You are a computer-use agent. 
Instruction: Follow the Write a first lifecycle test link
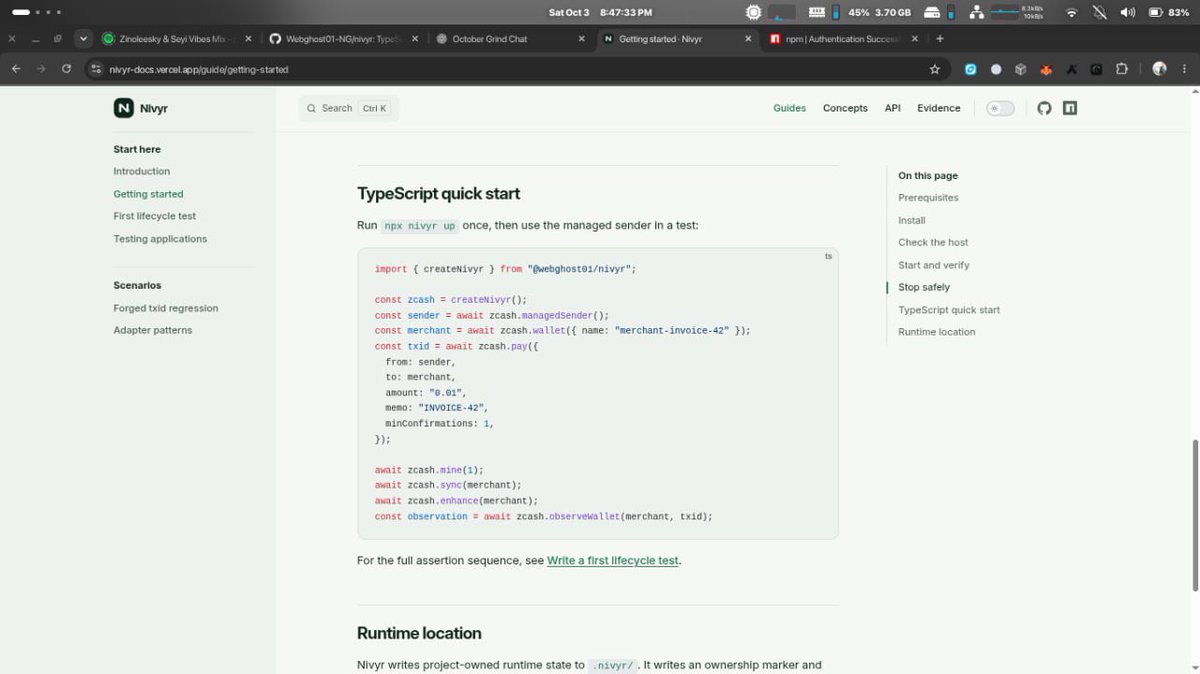click(613, 561)
